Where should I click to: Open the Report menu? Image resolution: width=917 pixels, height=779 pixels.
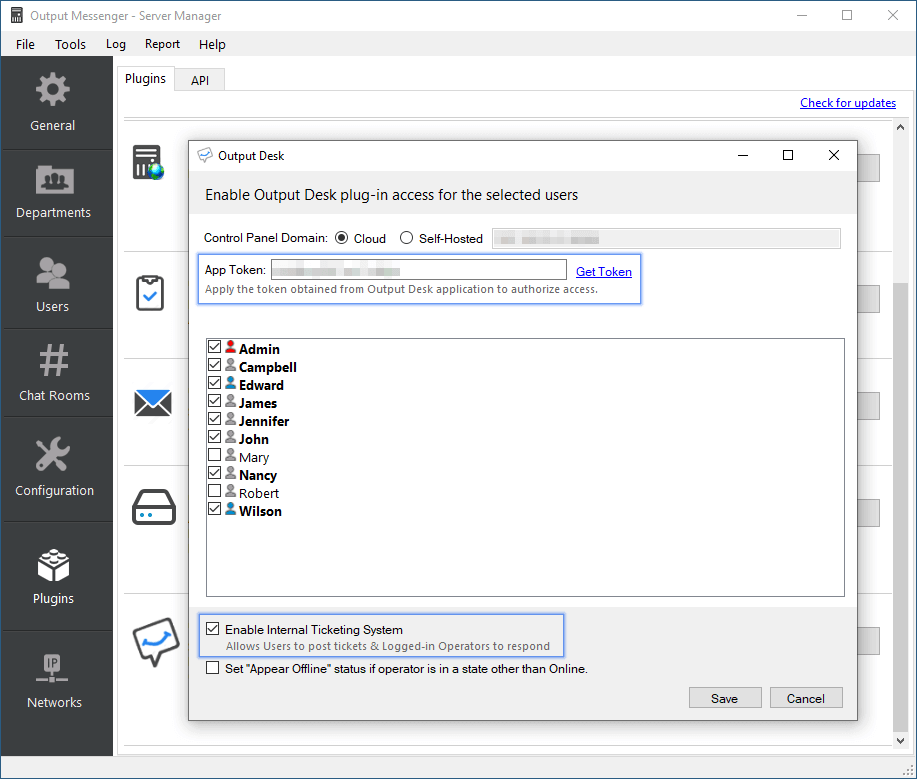[163, 44]
